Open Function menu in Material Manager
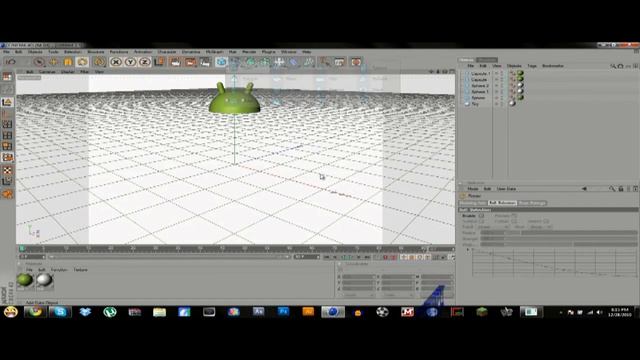 (59, 270)
